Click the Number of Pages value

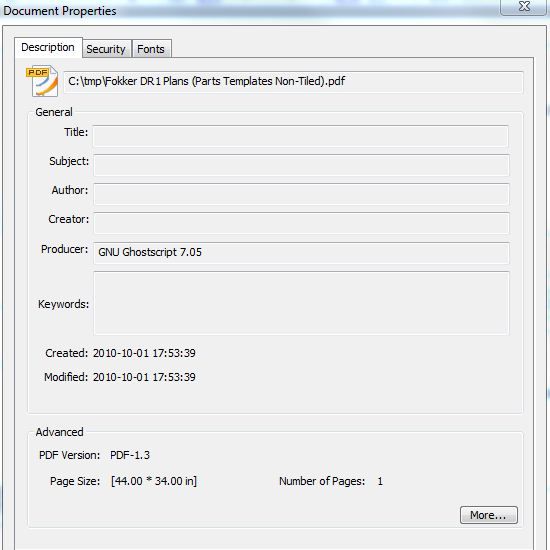[x=380, y=481]
